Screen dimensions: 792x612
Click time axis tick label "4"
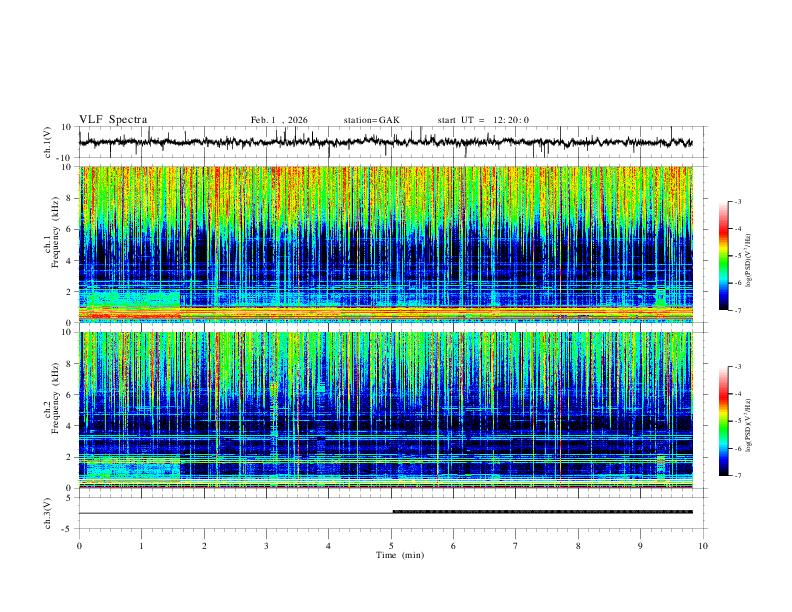coord(328,546)
